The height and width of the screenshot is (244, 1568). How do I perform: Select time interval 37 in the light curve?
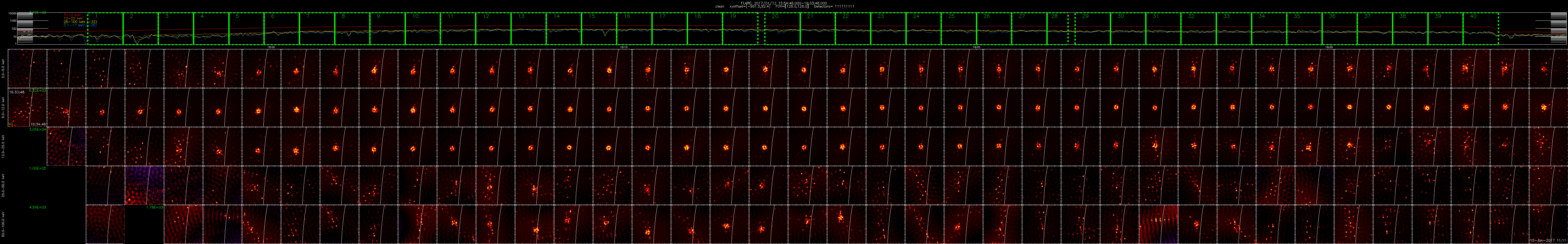point(1376,29)
